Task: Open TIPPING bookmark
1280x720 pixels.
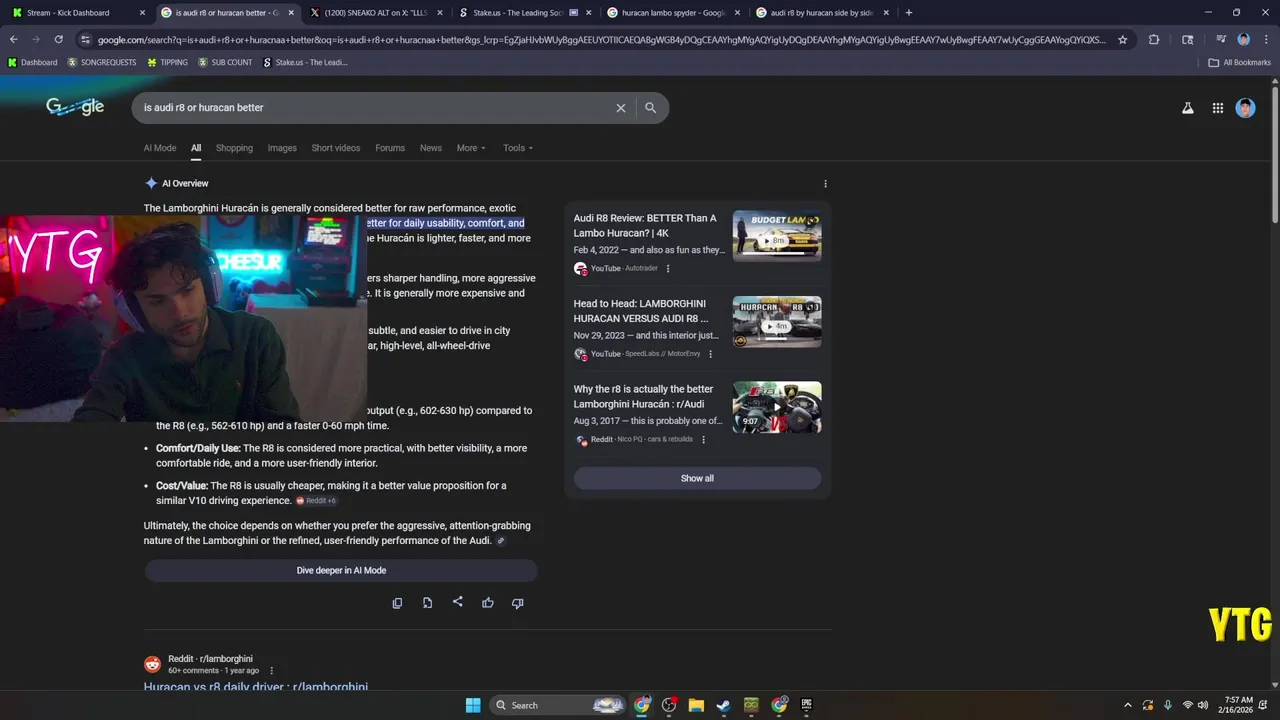Action: 167,62
